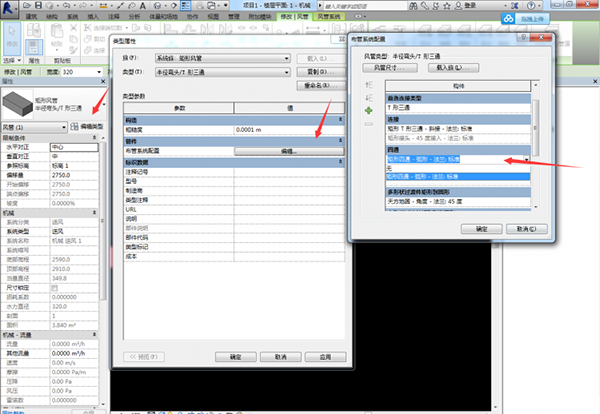Click the Switch Windows icon in quick access toolbar
Screen dimensions: 600x414
(x=212, y=5)
